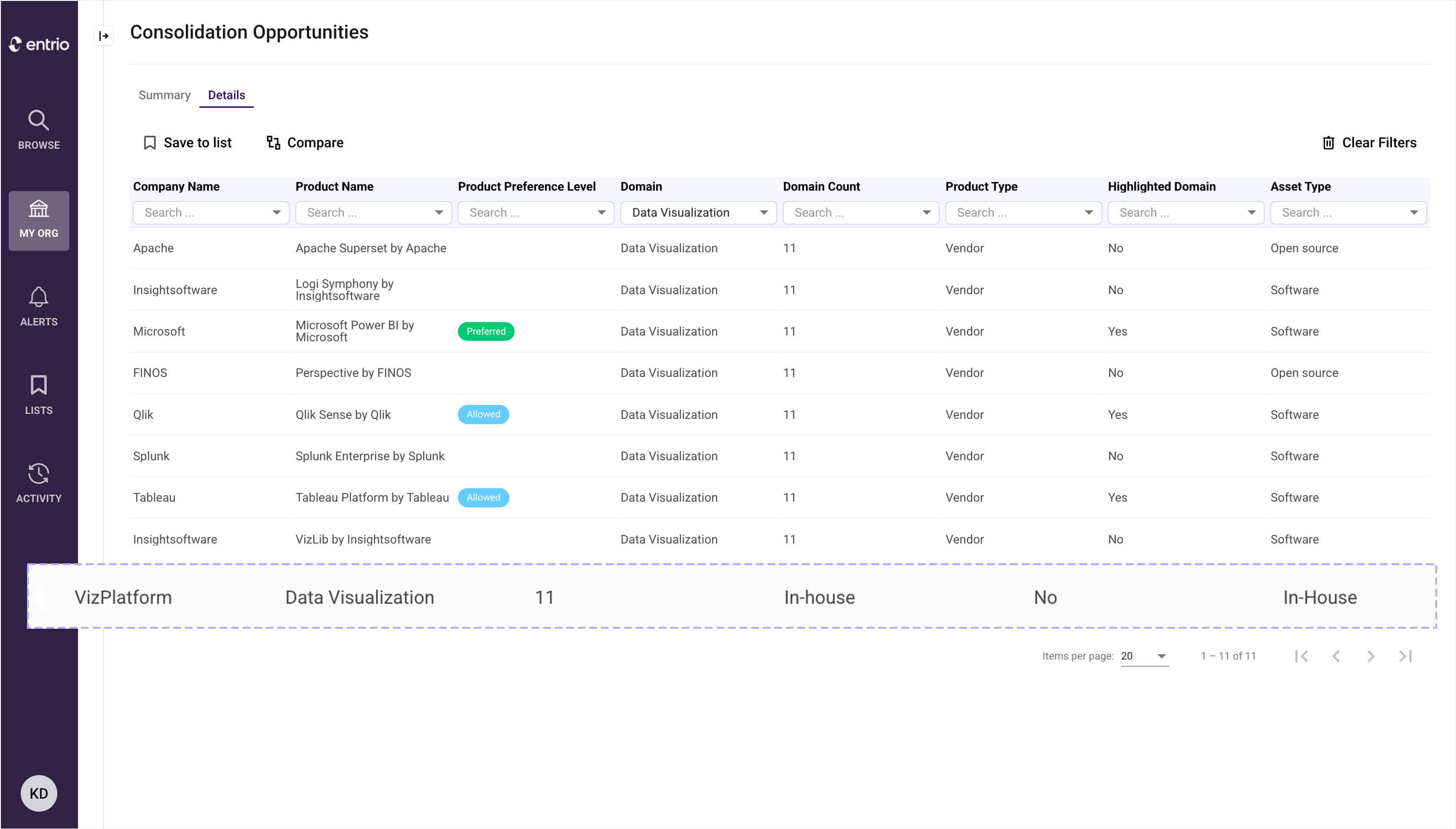
Task: Select the Qlik Sense by Qlik cell
Action: click(x=343, y=414)
